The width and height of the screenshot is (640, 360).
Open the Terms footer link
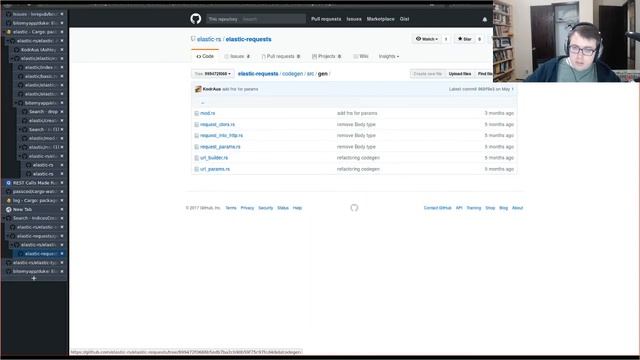(x=231, y=208)
